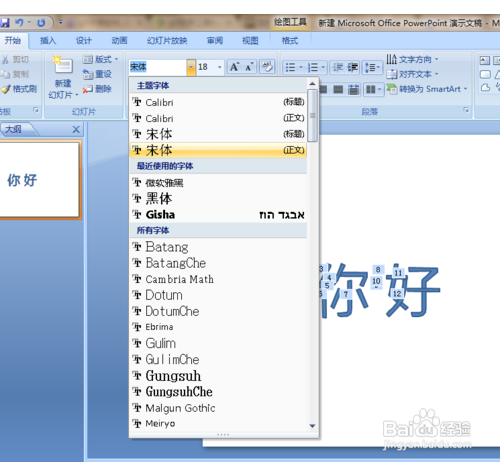This screenshot has width=500, height=462.
Task: Select Meiryo font in list
Action: [218, 423]
